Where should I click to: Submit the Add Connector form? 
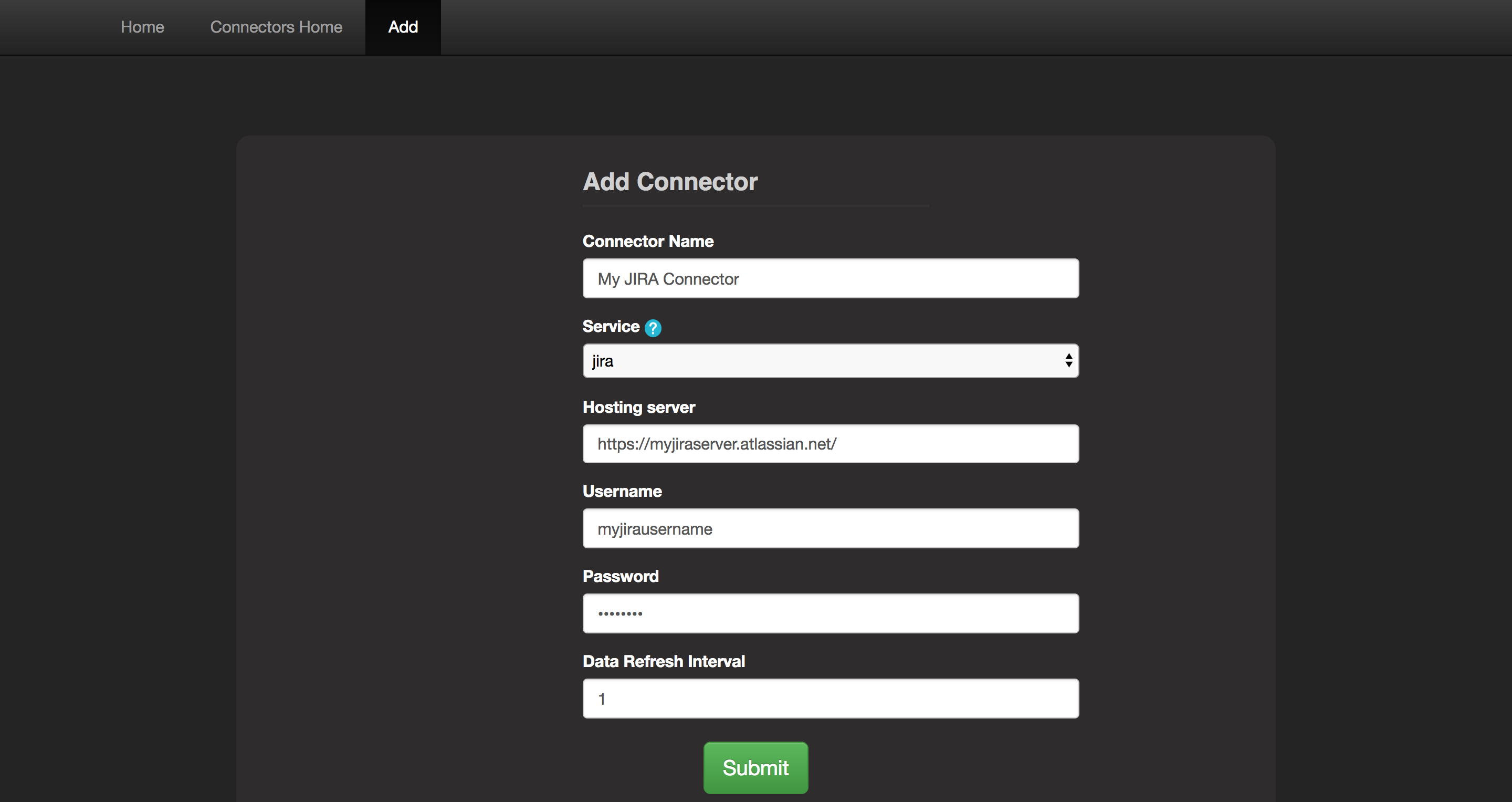coord(755,767)
